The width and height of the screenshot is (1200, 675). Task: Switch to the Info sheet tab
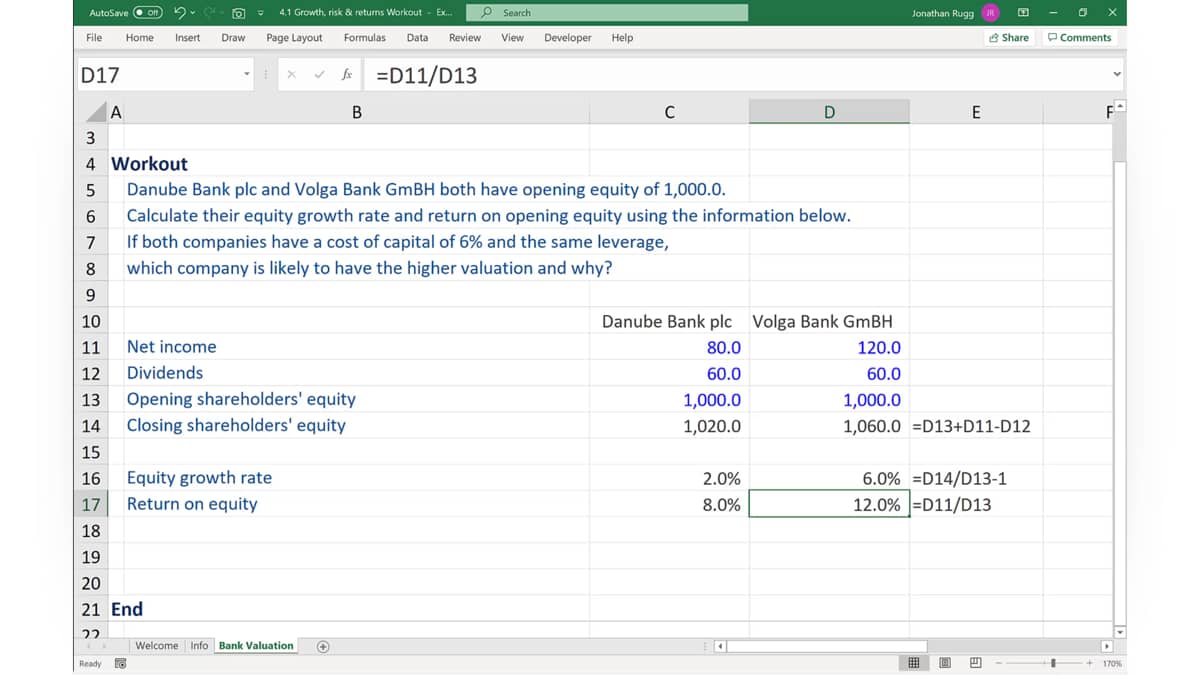(199, 646)
